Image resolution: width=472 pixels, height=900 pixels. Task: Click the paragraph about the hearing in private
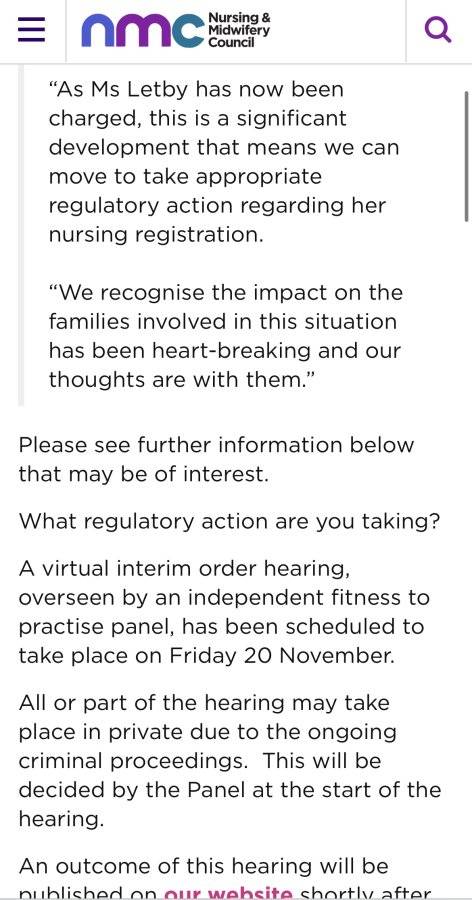[230, 761]
